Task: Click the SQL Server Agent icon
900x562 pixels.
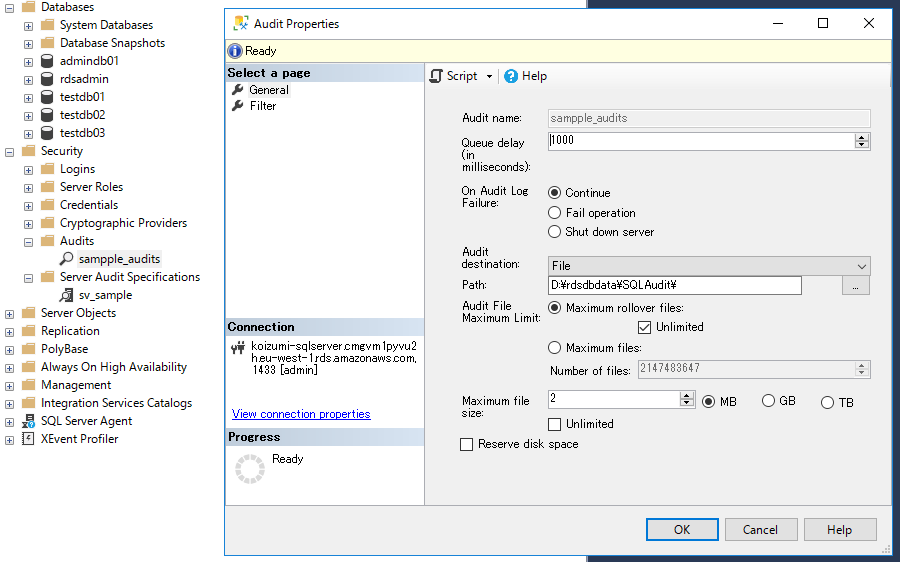Action: tap(29, 421)
